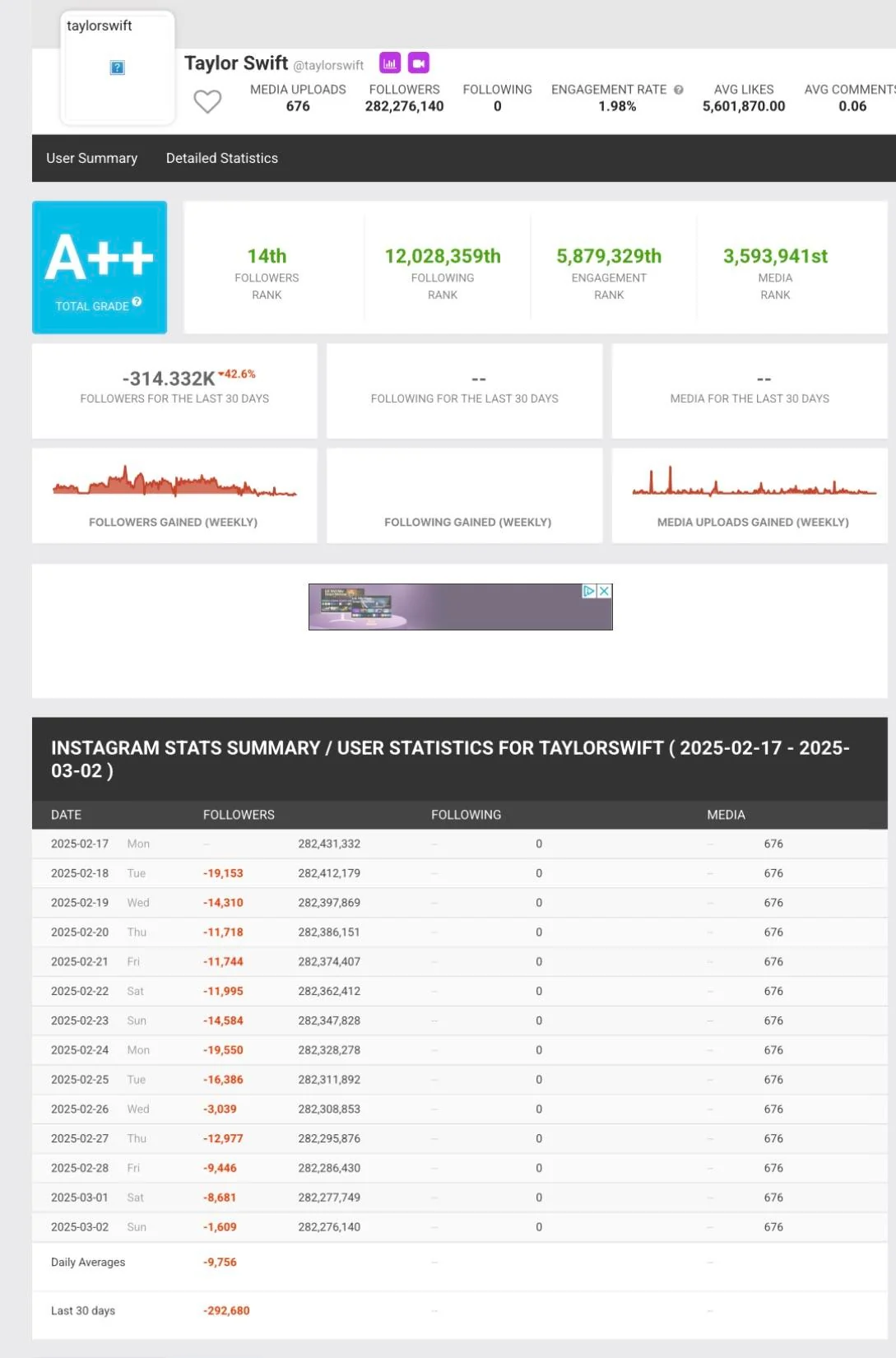Click the 1.98% engagement rate value
Viewport: 896px width, 1358px height.
coord(617,106)
